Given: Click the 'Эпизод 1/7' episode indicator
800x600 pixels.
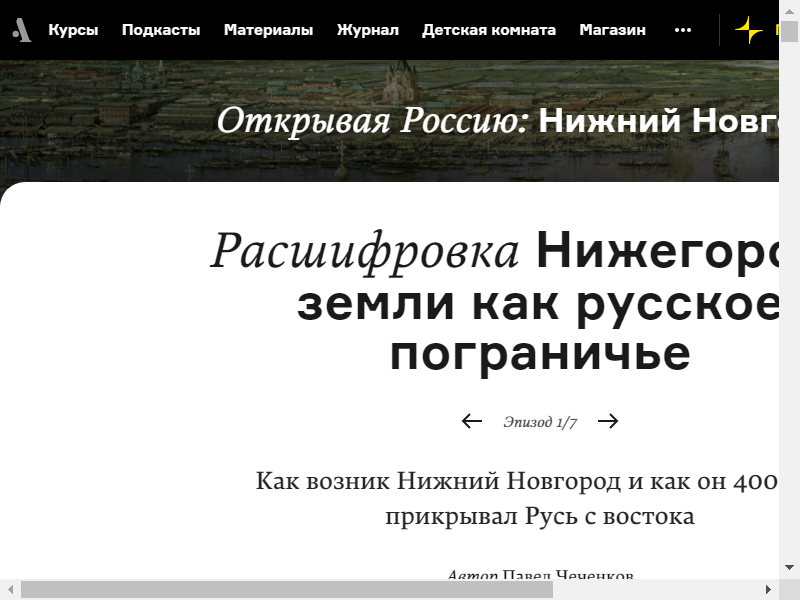Looking at the screenshot, I should [540, 422].
